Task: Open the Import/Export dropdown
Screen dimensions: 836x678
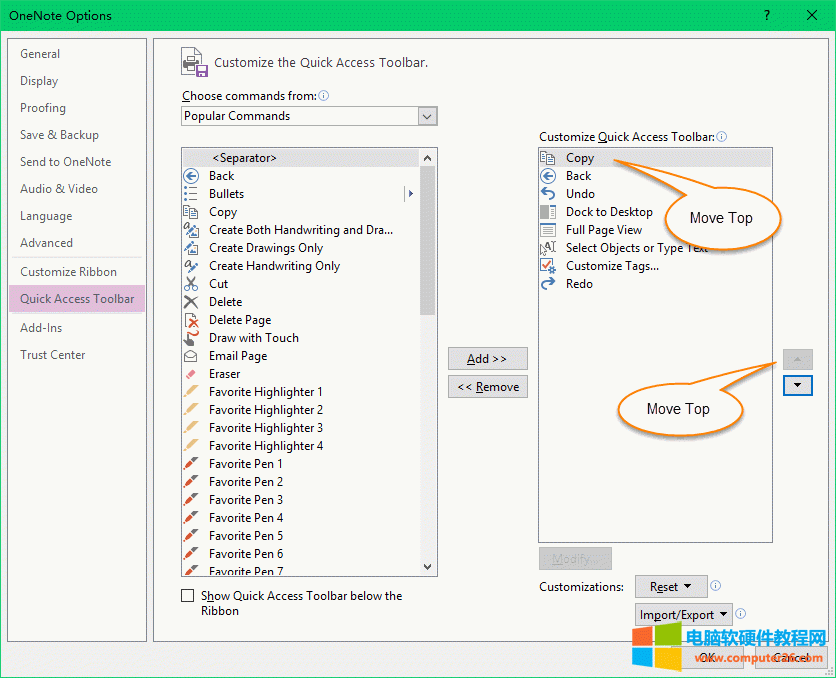Action: tap(684, 615)
